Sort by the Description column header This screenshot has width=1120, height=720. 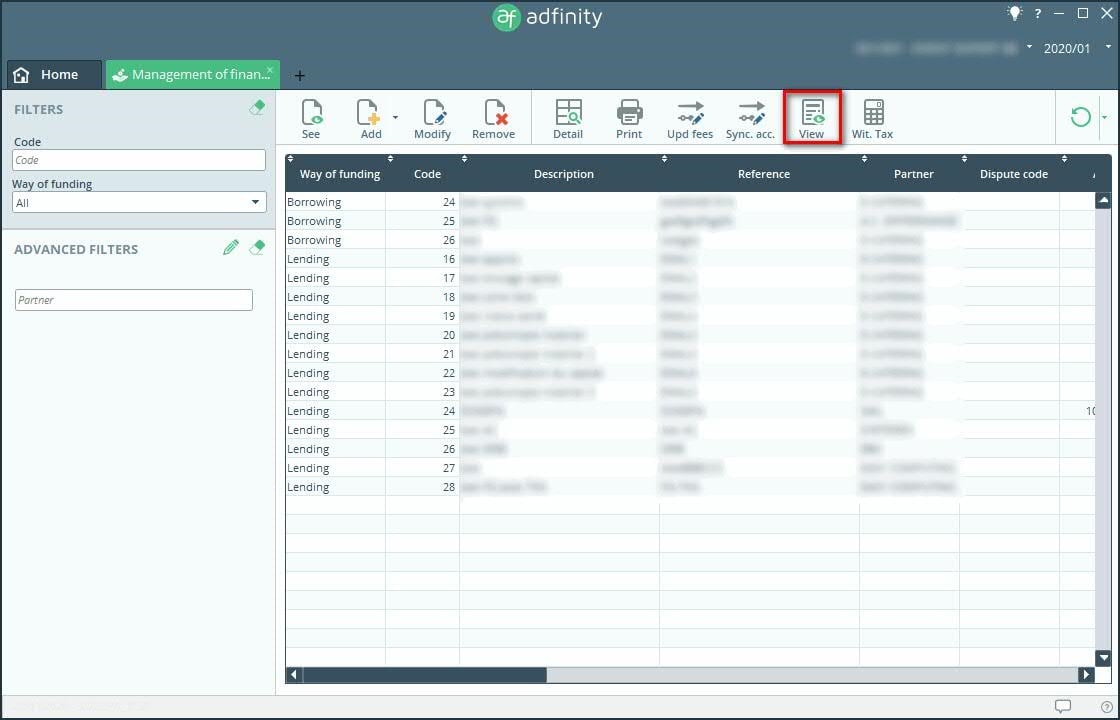tap(563, 174)
